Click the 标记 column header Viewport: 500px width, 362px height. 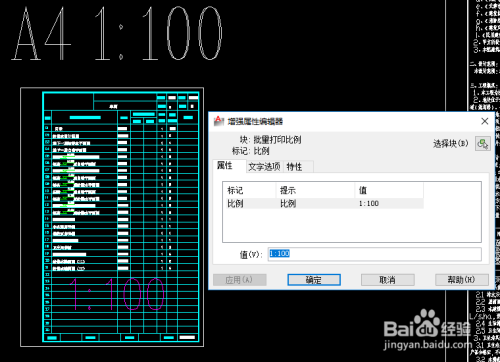pos(249,190)
